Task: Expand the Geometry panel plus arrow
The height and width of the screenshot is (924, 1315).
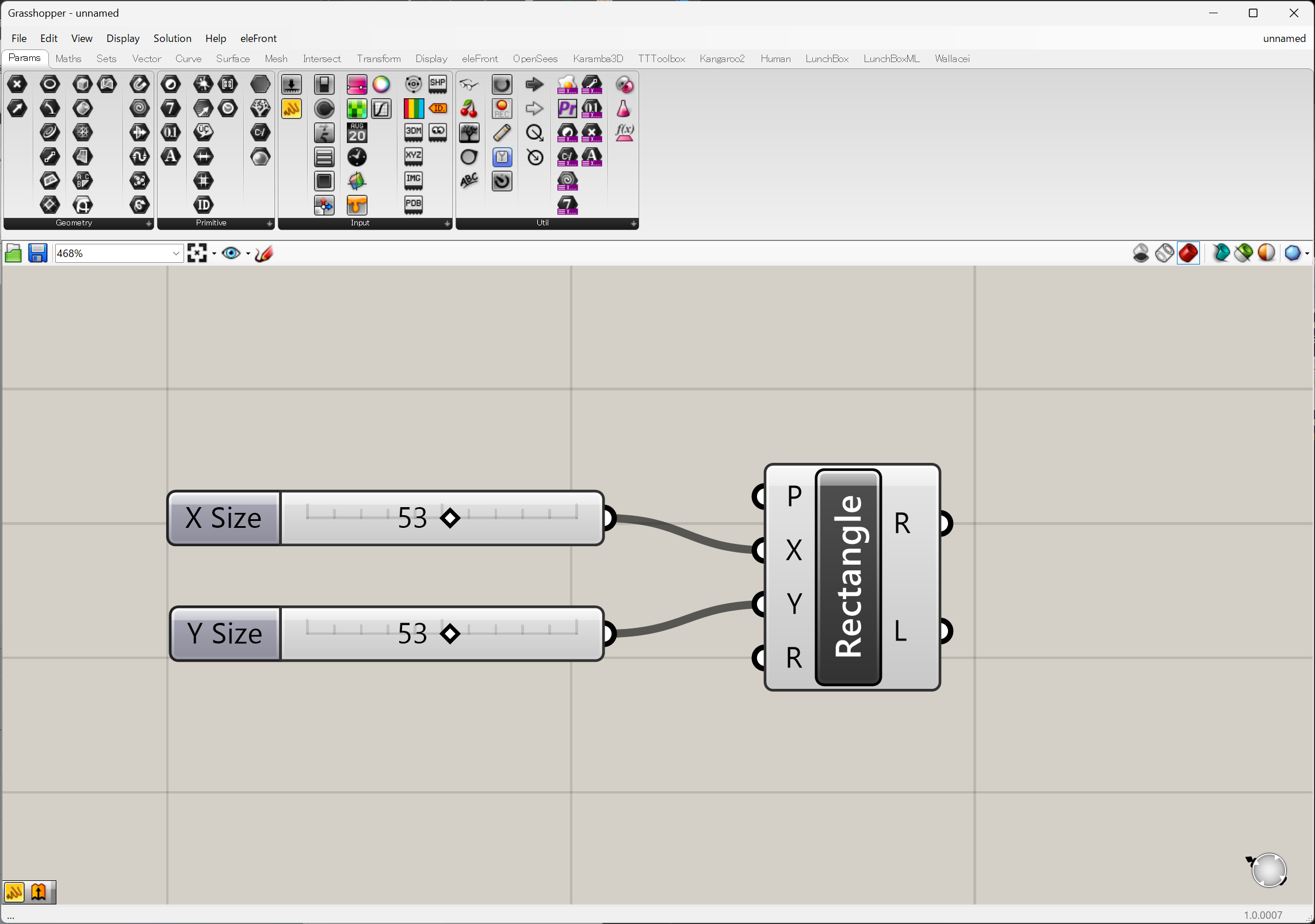Action: (x=148, y=223)
